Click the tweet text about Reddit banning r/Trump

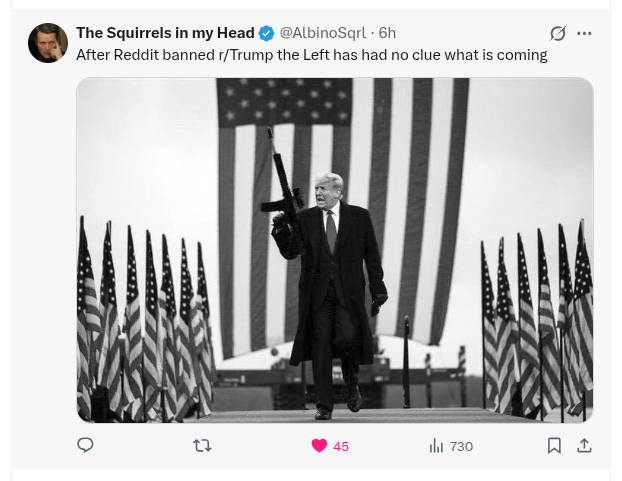pyautogui.click(x=312, y=55)
